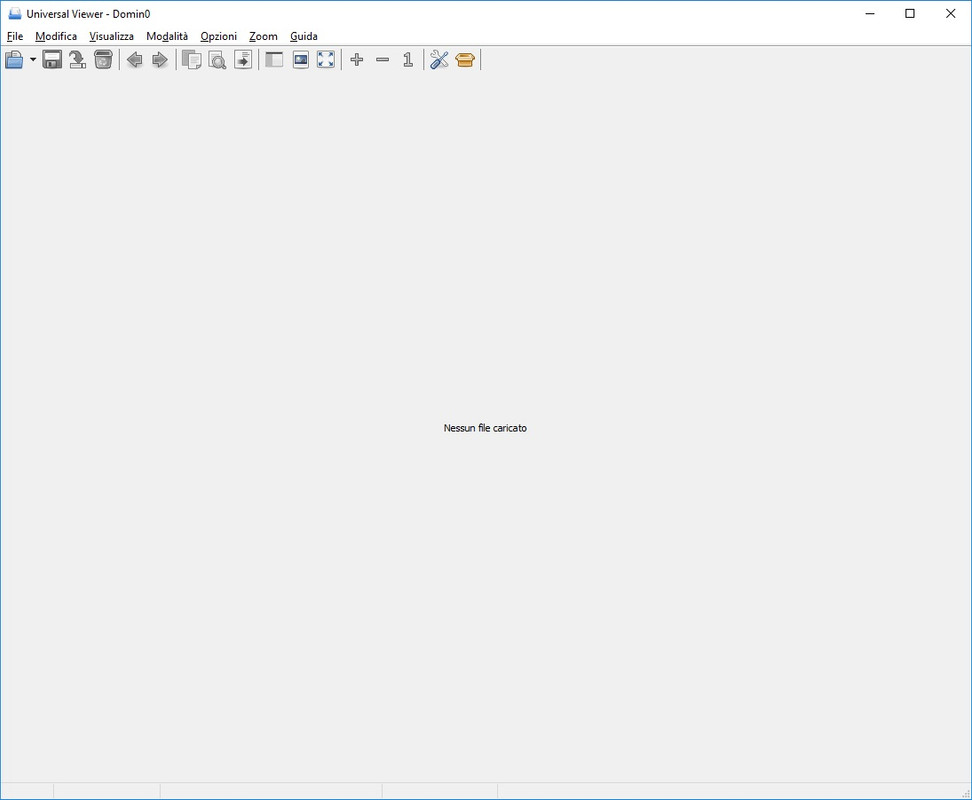972x800 pixels.
Task: Minimize the Universal Viewer window
Action: 870,14
